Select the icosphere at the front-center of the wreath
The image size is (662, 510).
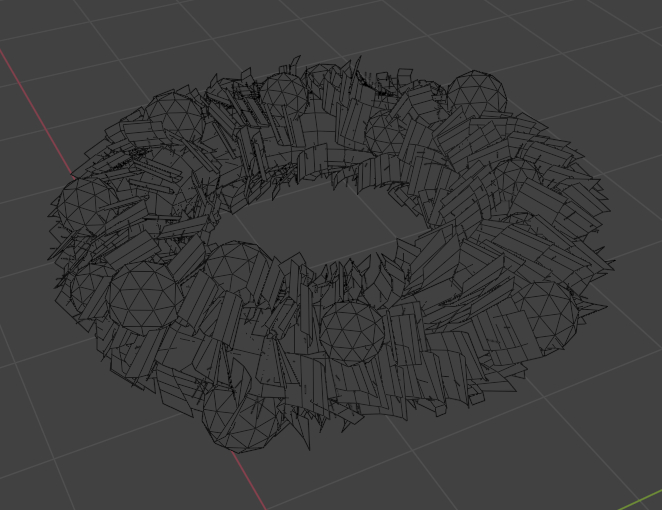351,331
